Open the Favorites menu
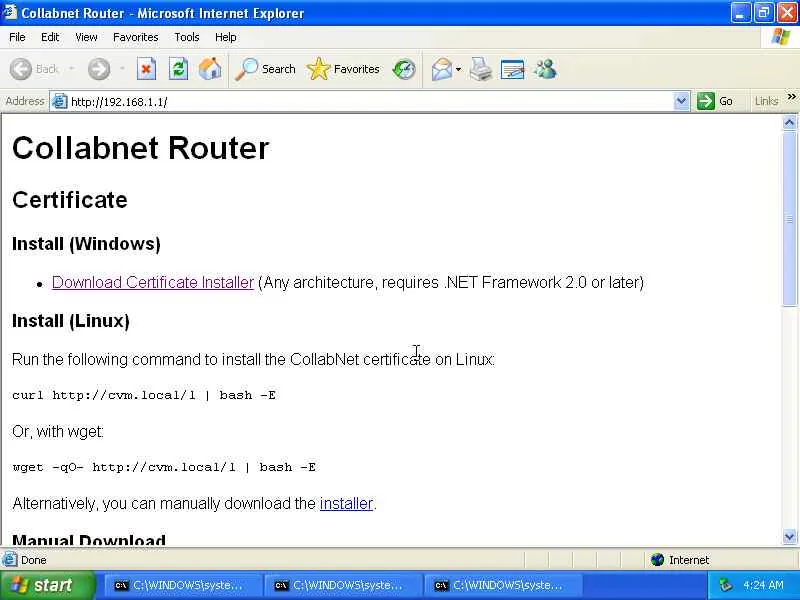Viewport: 800px width, 600px height. tap(136, 37)
